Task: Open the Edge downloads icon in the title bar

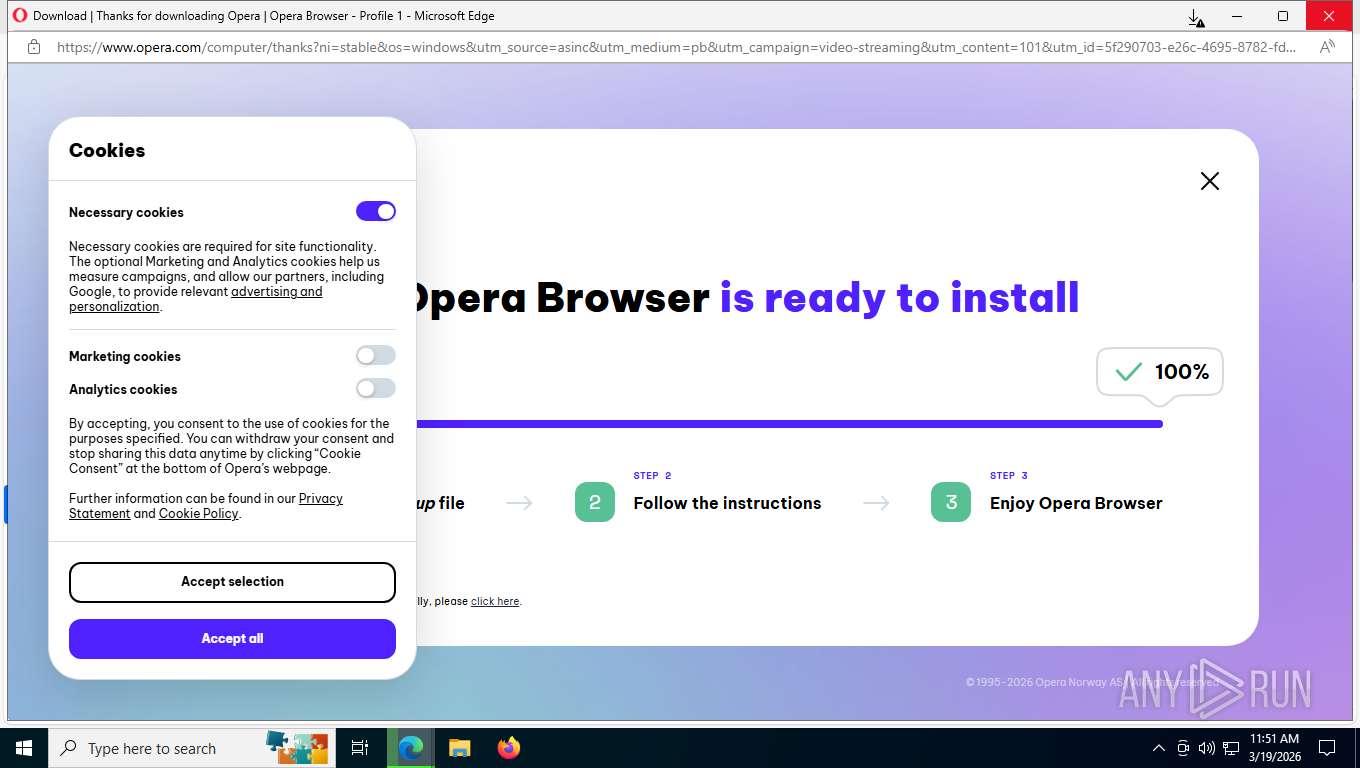Action: pyautogui.click(x=1196, y=17)
